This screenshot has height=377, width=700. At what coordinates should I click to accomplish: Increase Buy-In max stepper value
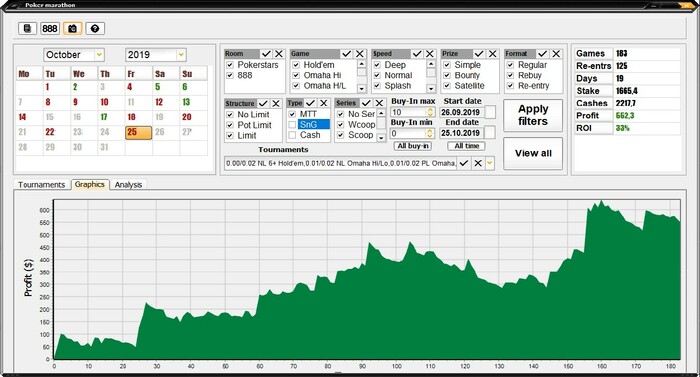(430, 109)
